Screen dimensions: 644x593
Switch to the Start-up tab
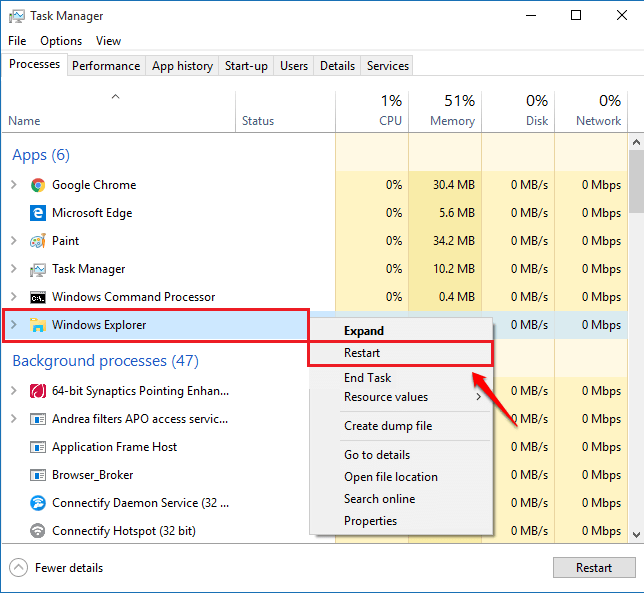(x=246, y=66)
